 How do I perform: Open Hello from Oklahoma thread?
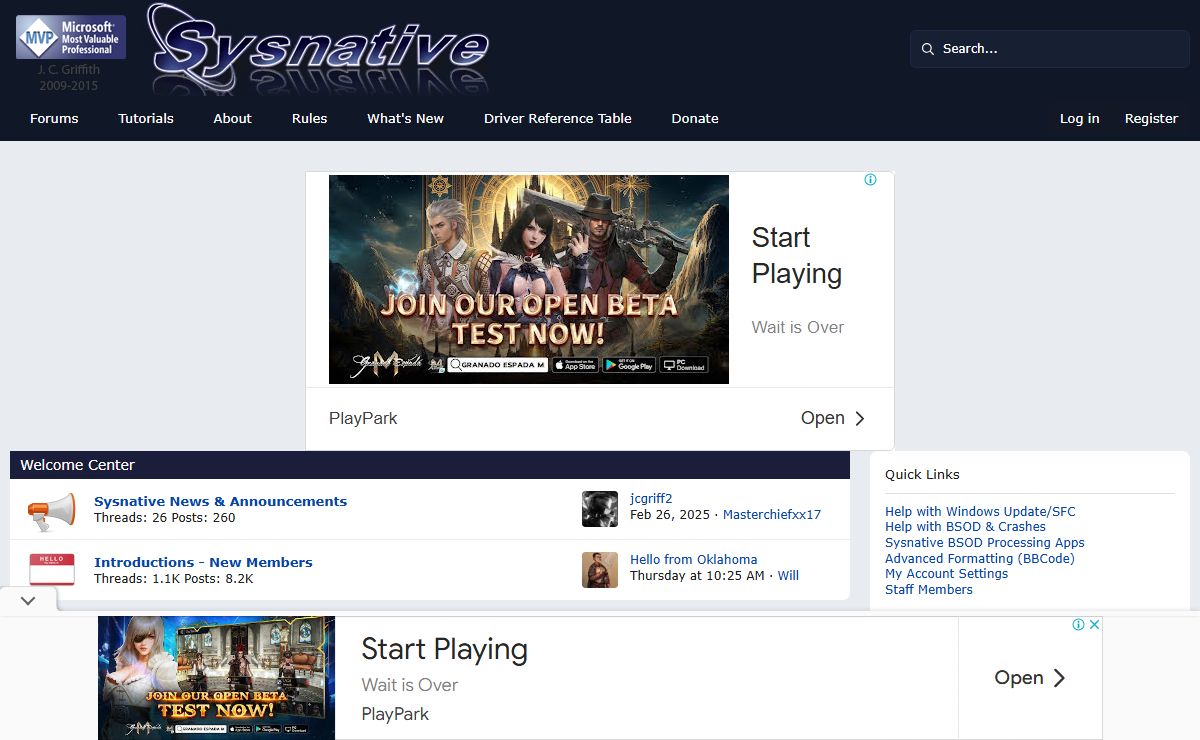694,560
